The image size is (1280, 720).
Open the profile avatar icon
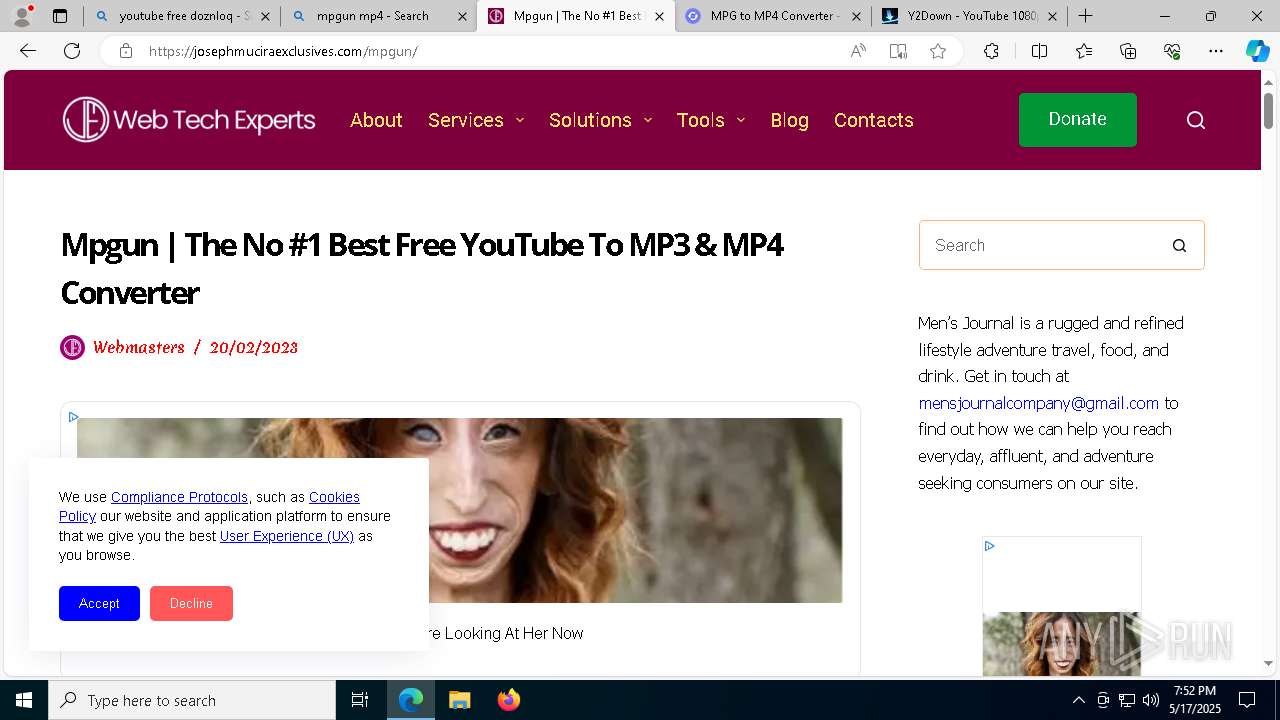[x=22, y=16]
